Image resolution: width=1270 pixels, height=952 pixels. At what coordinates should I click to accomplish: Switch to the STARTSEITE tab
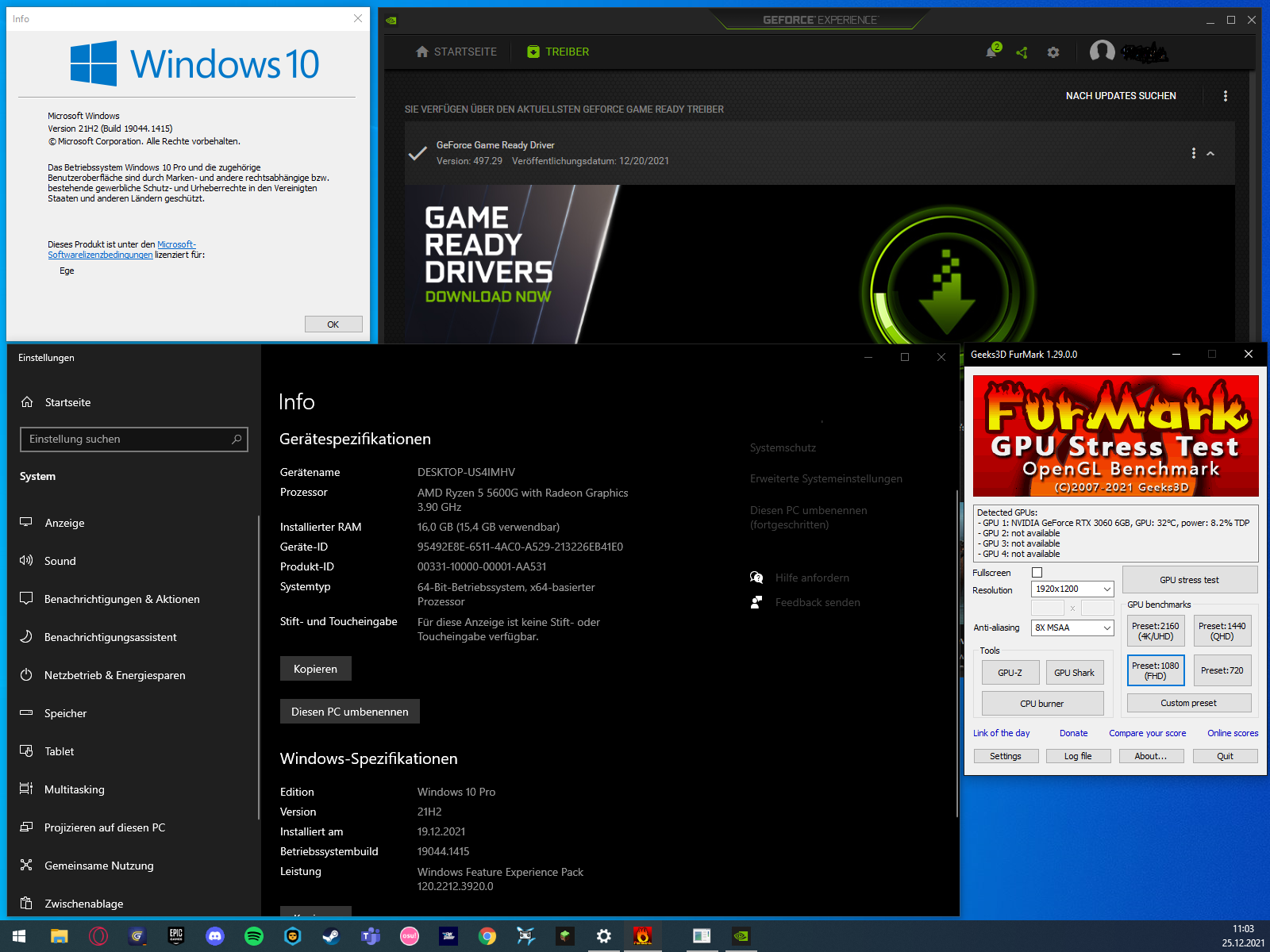(456, 52)
